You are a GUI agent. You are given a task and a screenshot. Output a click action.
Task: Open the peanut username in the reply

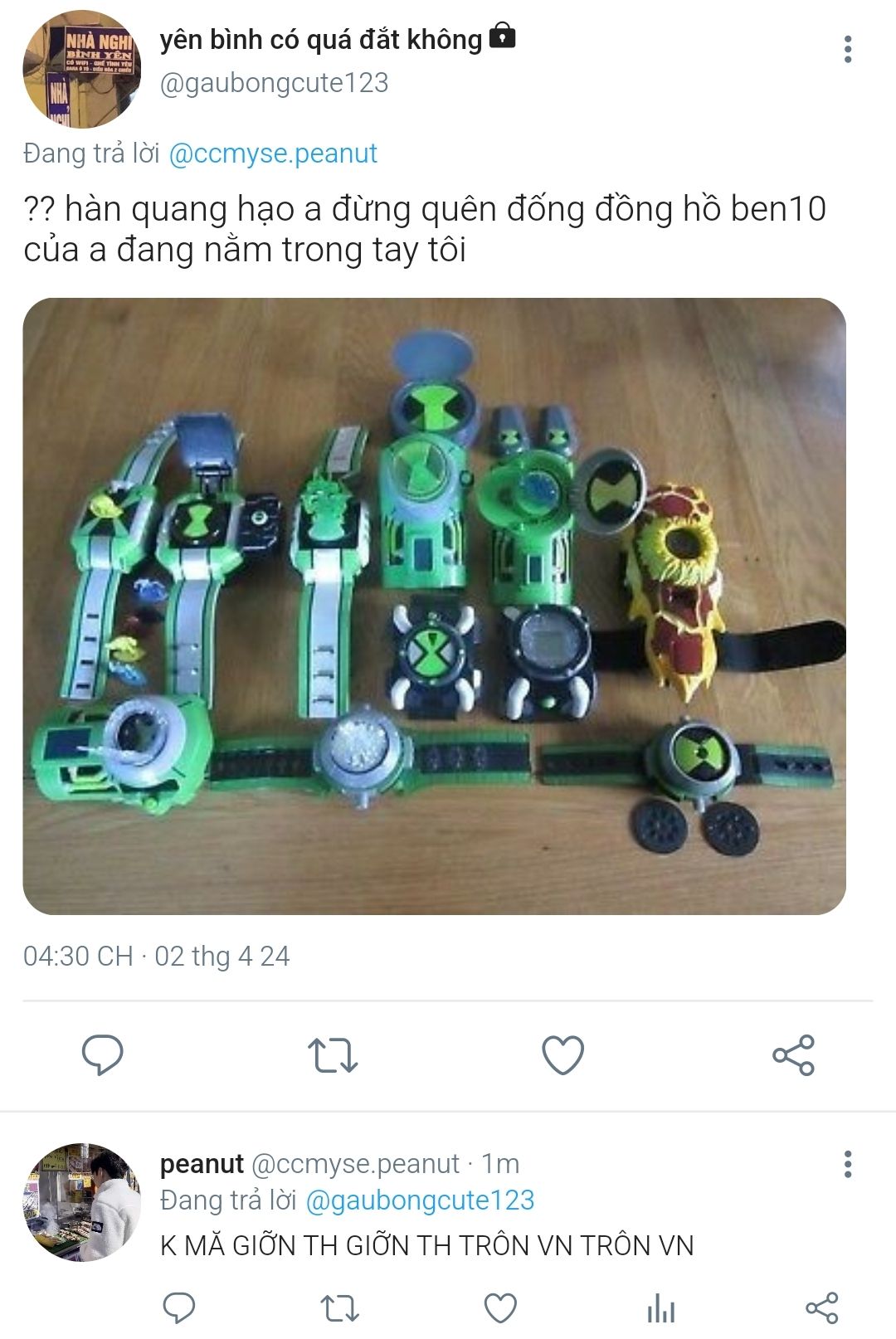[202, 1164]
